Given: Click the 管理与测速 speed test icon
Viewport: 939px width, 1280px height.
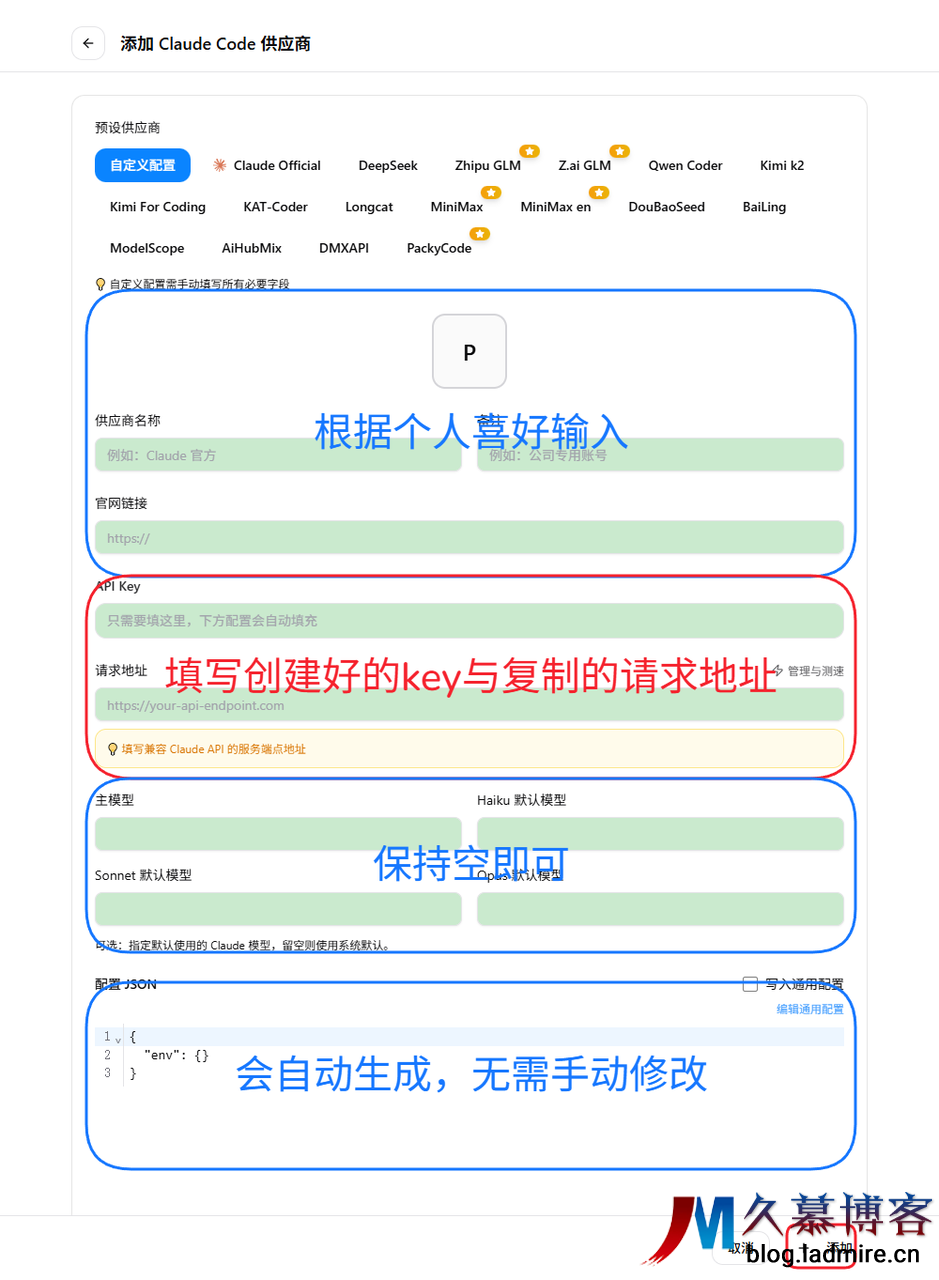Looking at the screenshot, I should 778,671.
